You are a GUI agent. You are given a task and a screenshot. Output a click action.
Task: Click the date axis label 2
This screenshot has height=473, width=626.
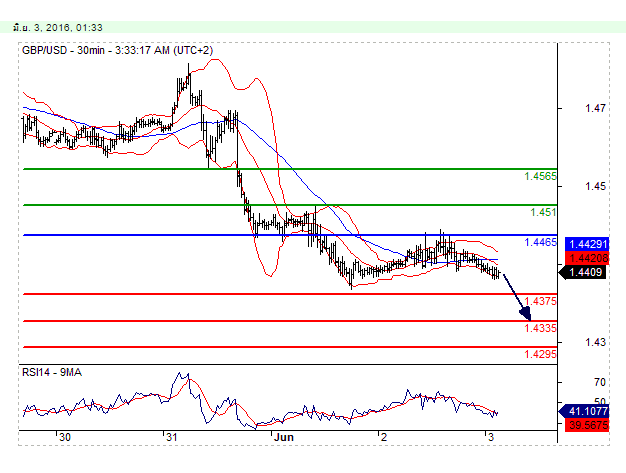(x=384, y=437)
